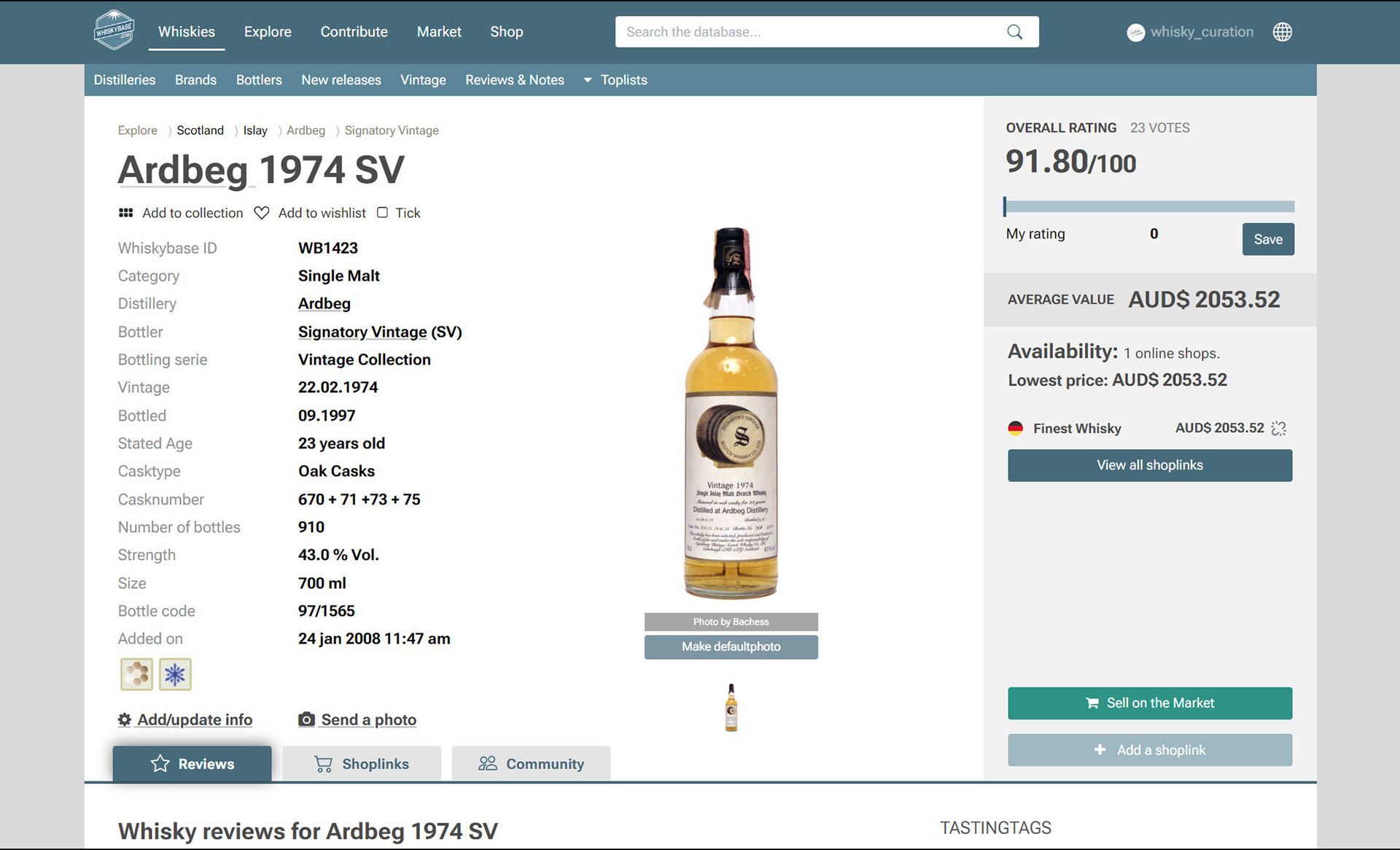Open the globe language selector
The width and height of the screenshot is (1400, 850).
(x=1282, y=32)
